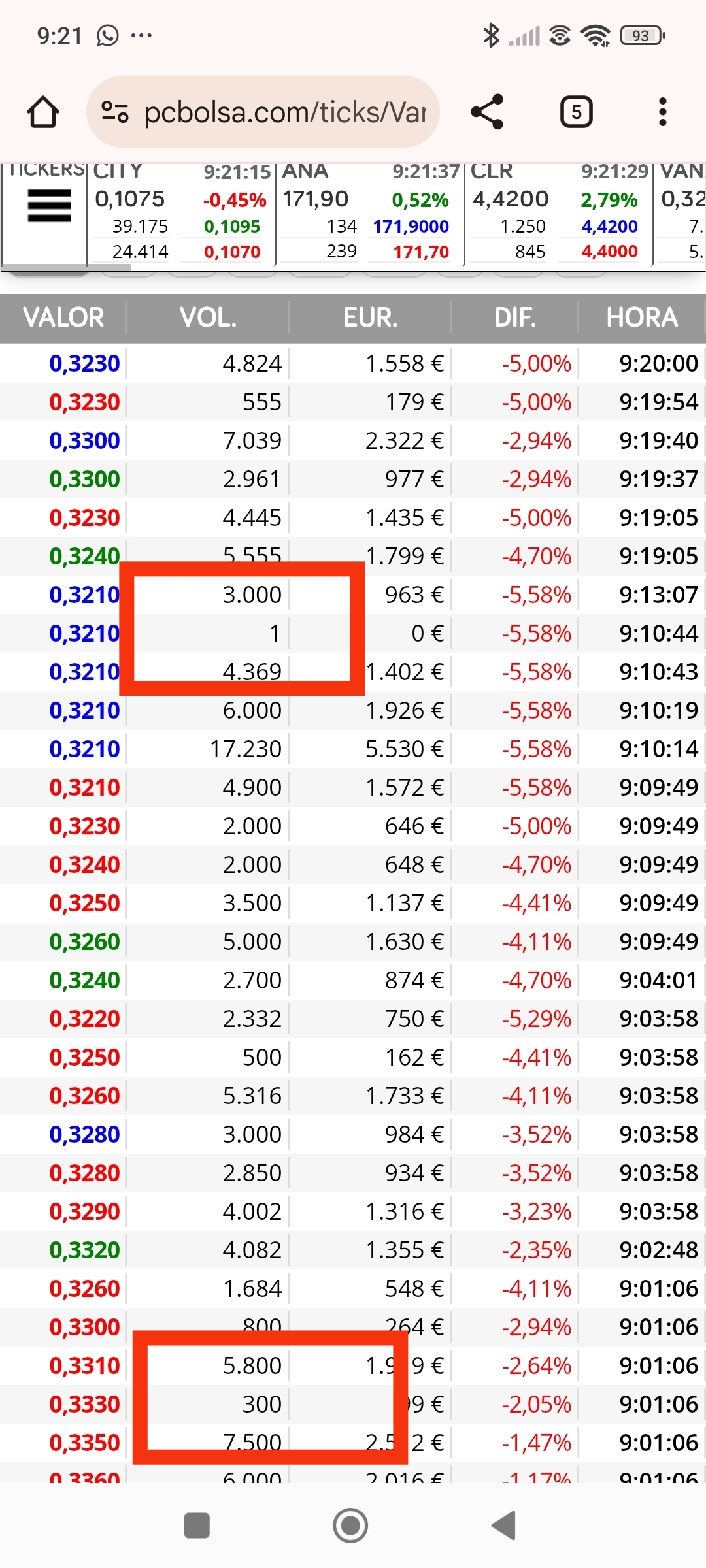
Task: Share the page with share icon
Action: point(487,112)
